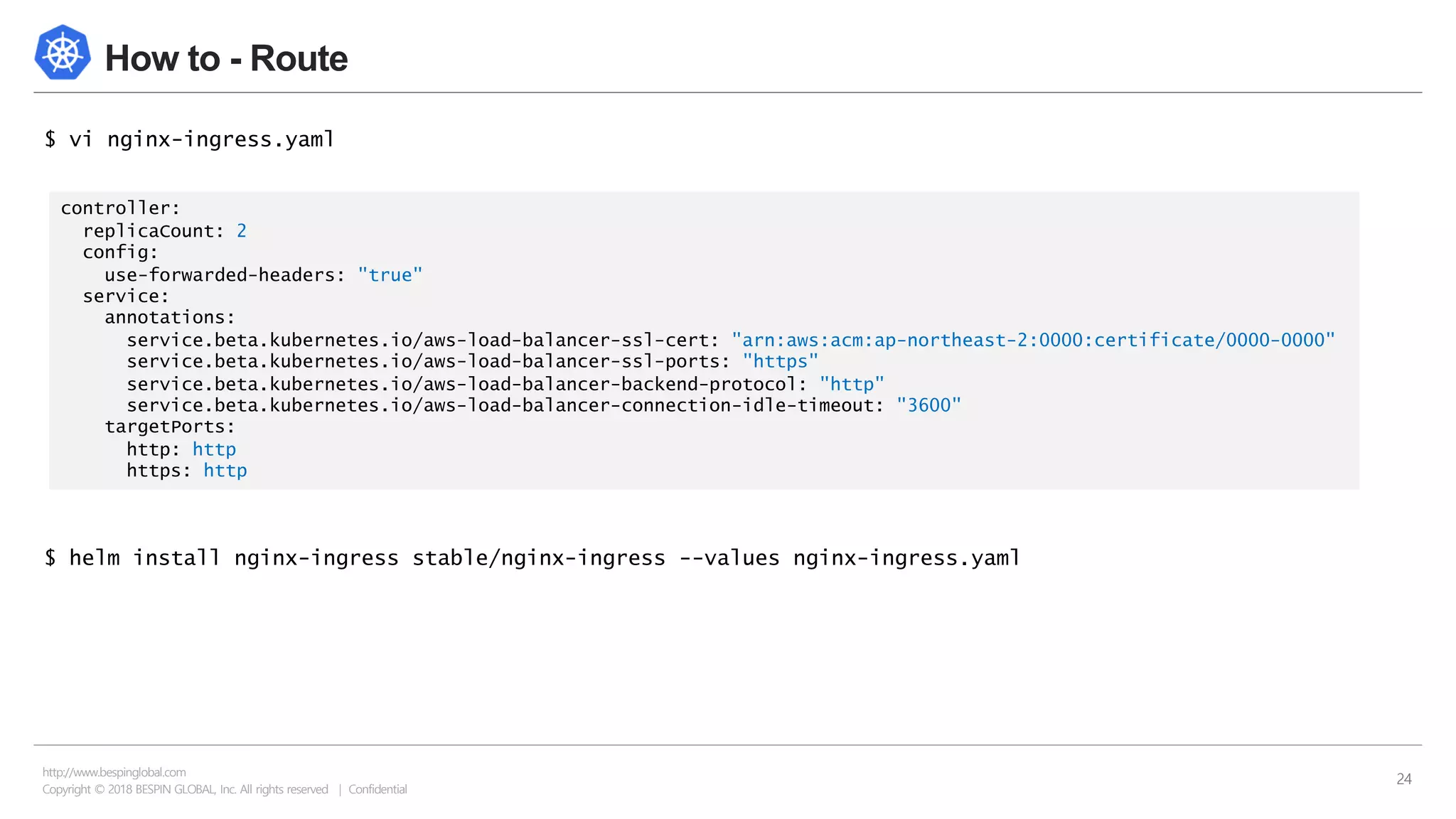The height and width of the screenshot is (819, 1456).
Task: Click the connection-idle-timeout annotation key
Action: point(505,405)
